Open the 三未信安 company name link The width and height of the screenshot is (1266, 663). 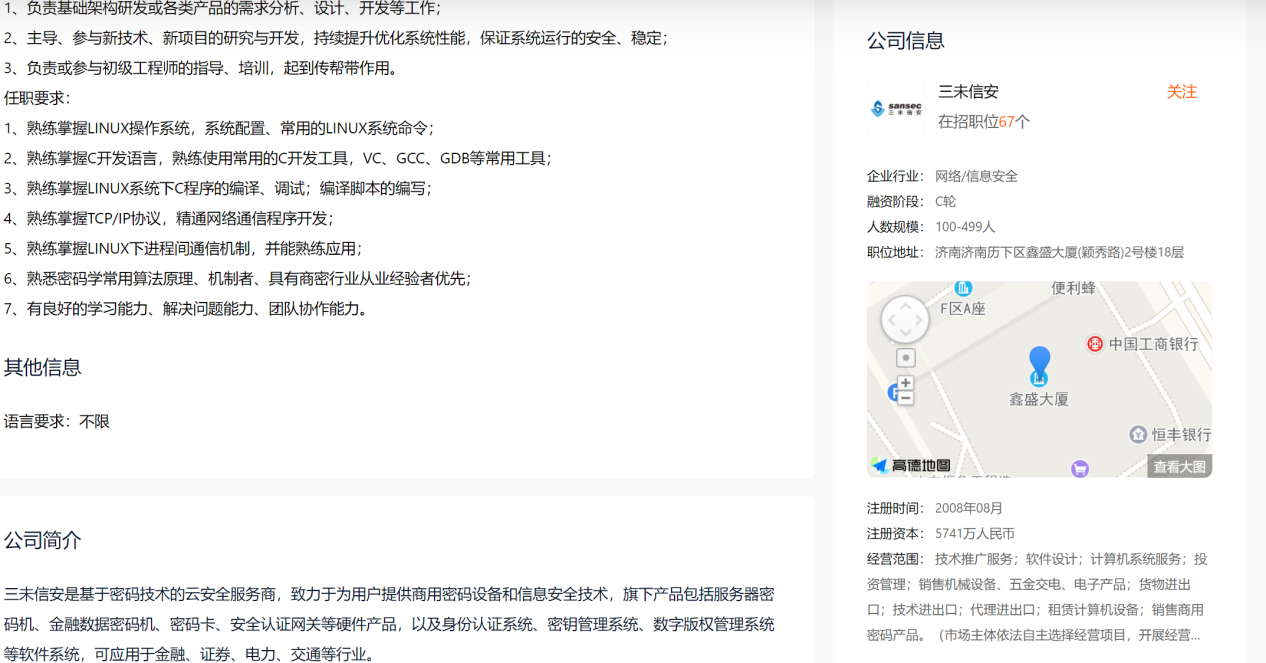pos(968,92)
